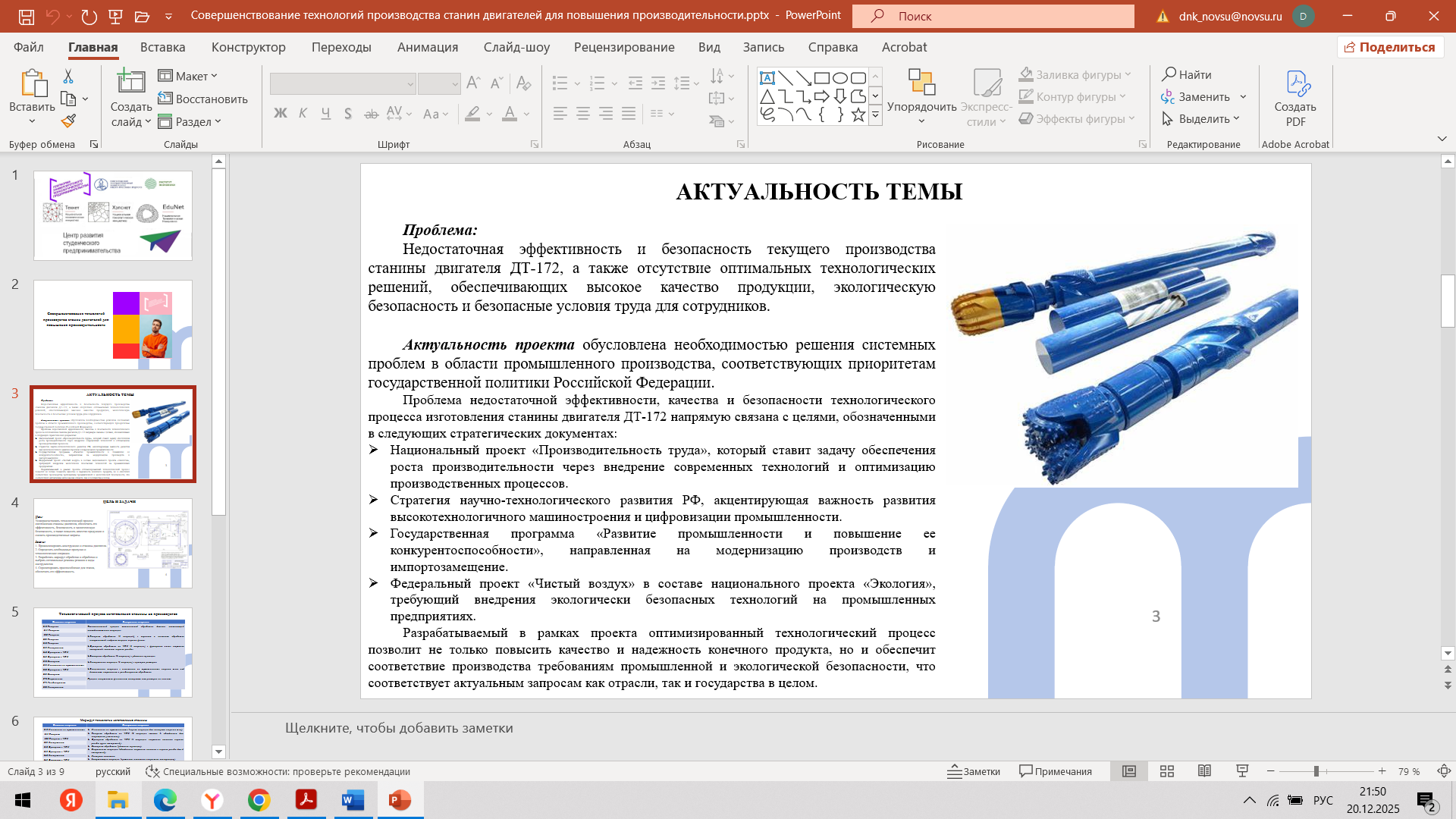Toggle Normal view button in status bar
Viewport: 1456px width, 819px height.
click(x=1129, y=771)
